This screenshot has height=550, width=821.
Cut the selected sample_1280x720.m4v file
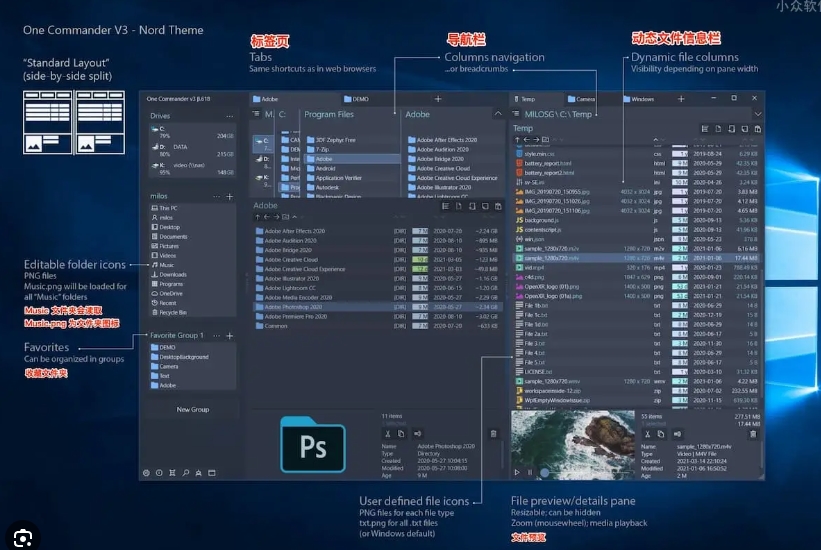click(x=647, y=434)
